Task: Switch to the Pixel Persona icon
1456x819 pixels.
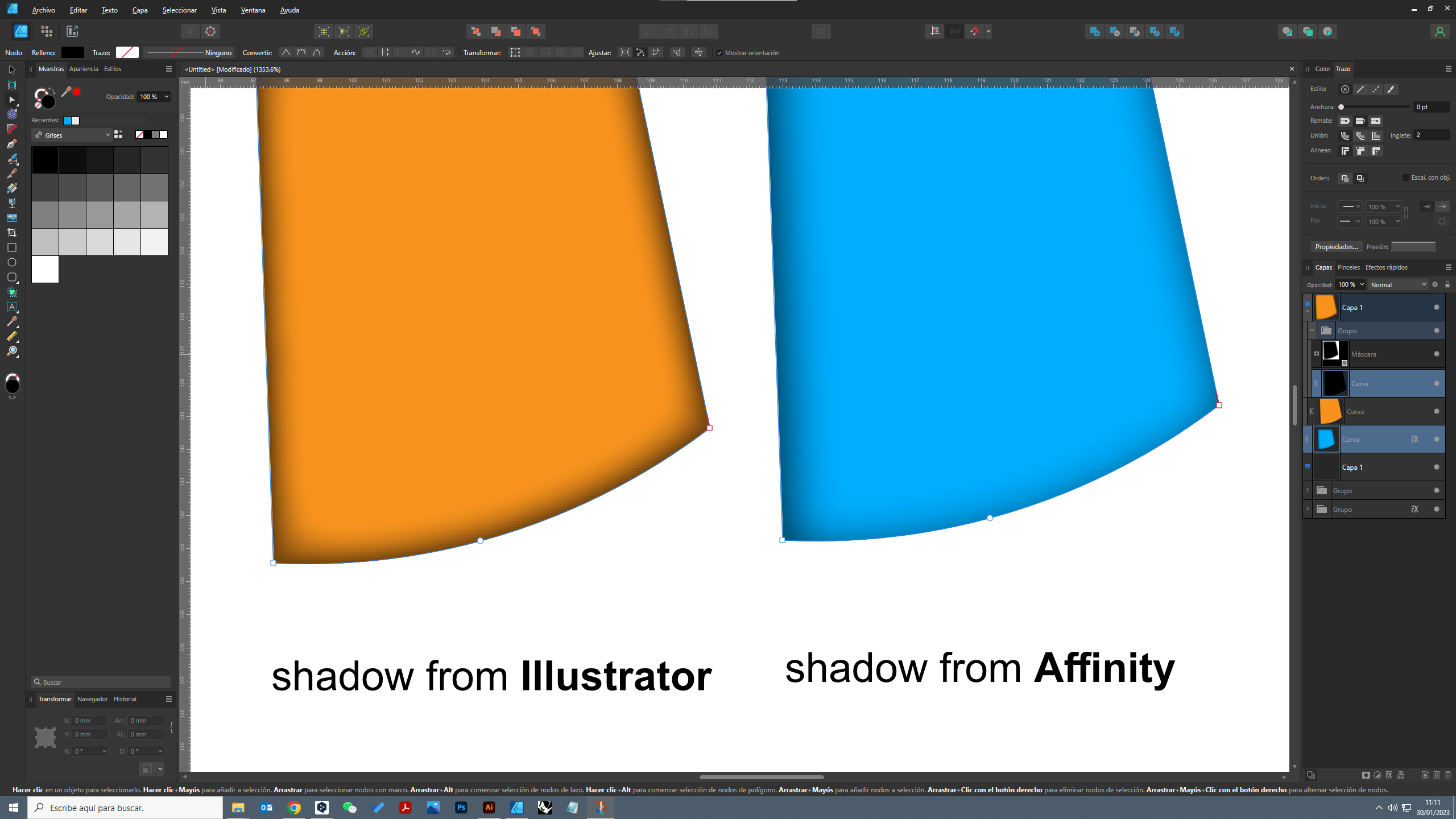Action: click(47, 31)
